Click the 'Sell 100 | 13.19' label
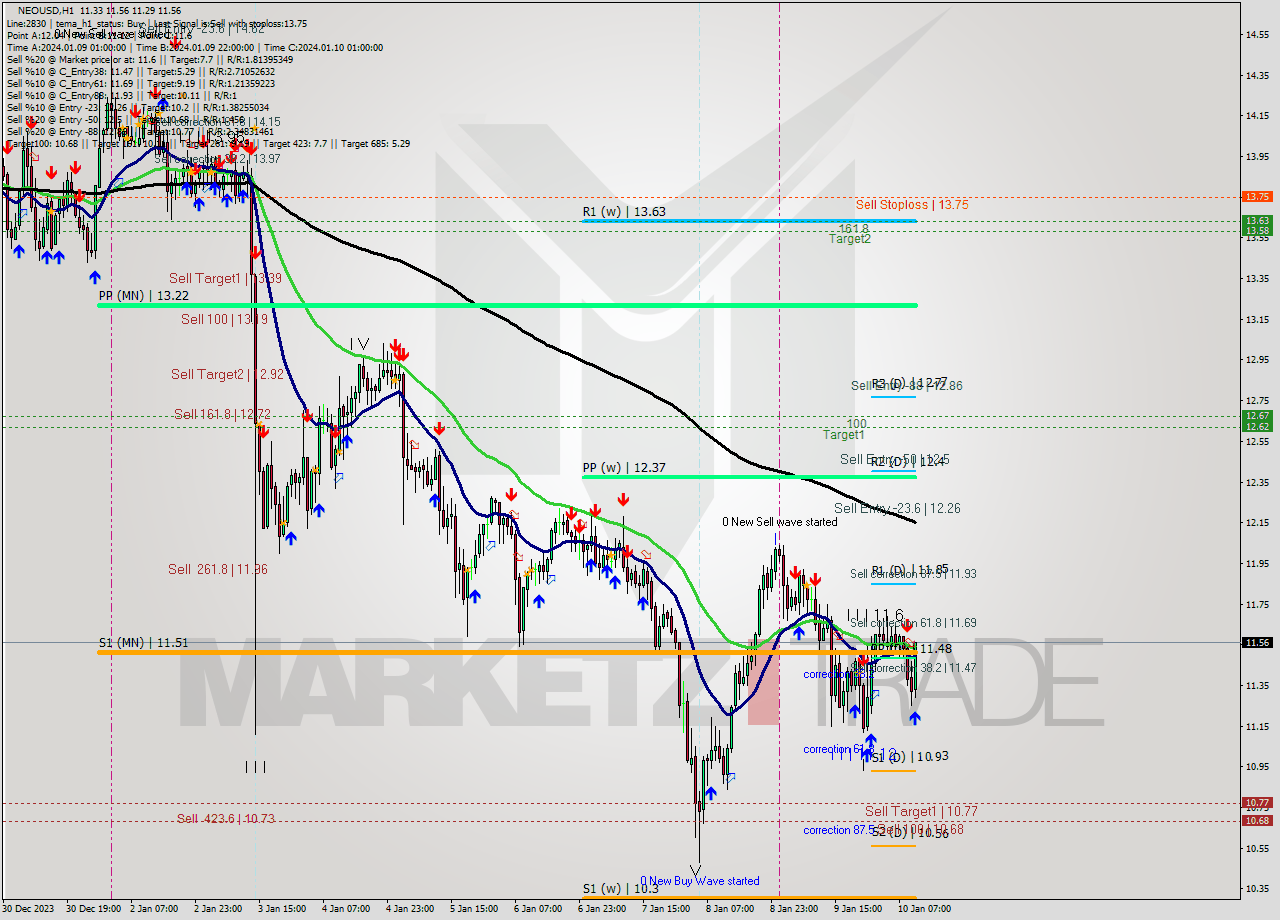1280x920 pixels. 224,319
